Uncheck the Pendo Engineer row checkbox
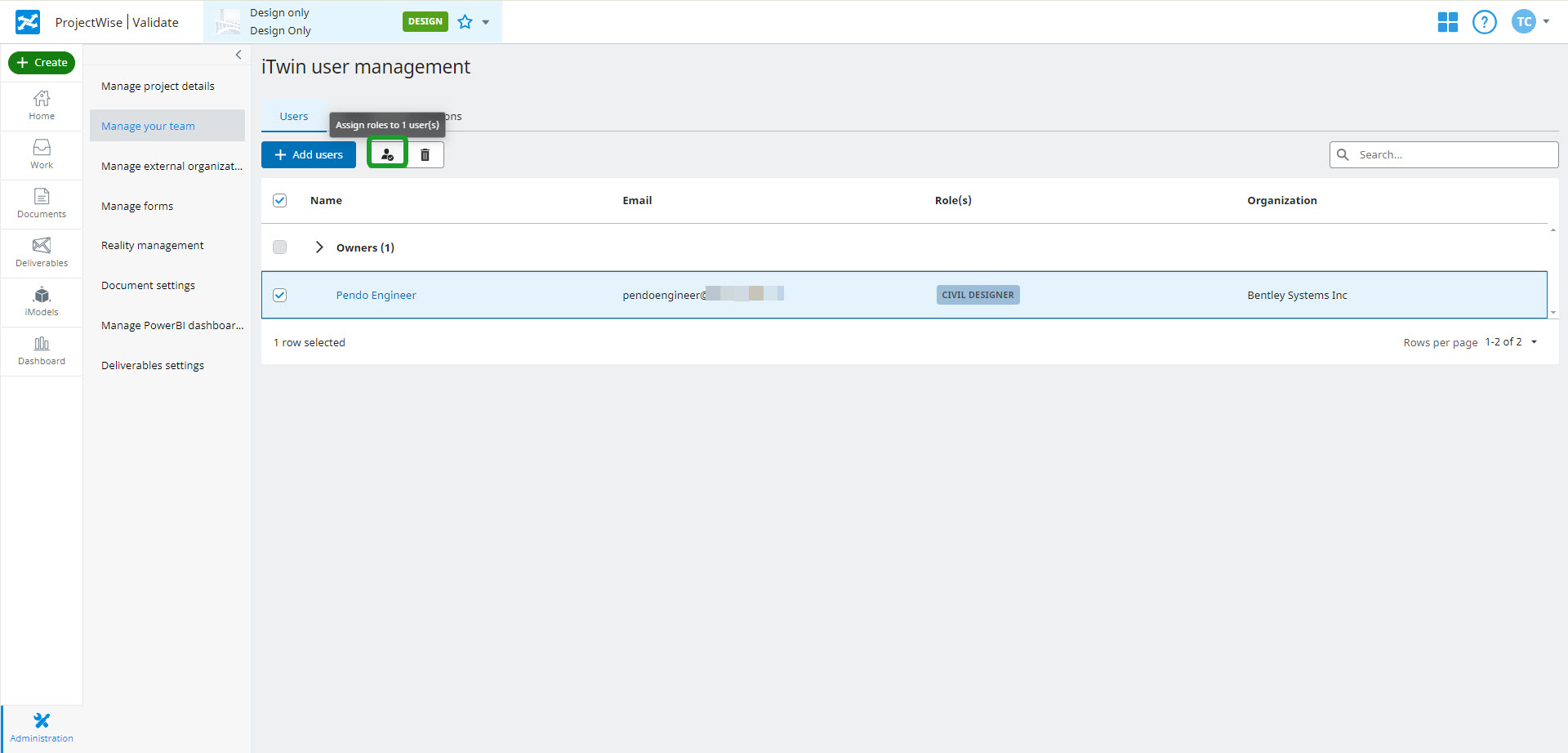The height and width of the screenshot is (753, 1568). coord(279,295)
